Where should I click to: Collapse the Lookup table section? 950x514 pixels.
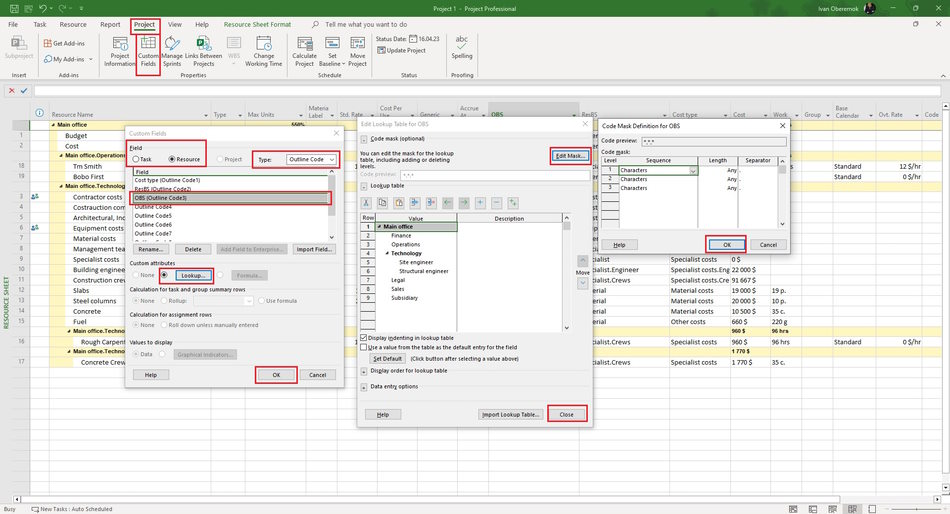[x=364, y=186]
